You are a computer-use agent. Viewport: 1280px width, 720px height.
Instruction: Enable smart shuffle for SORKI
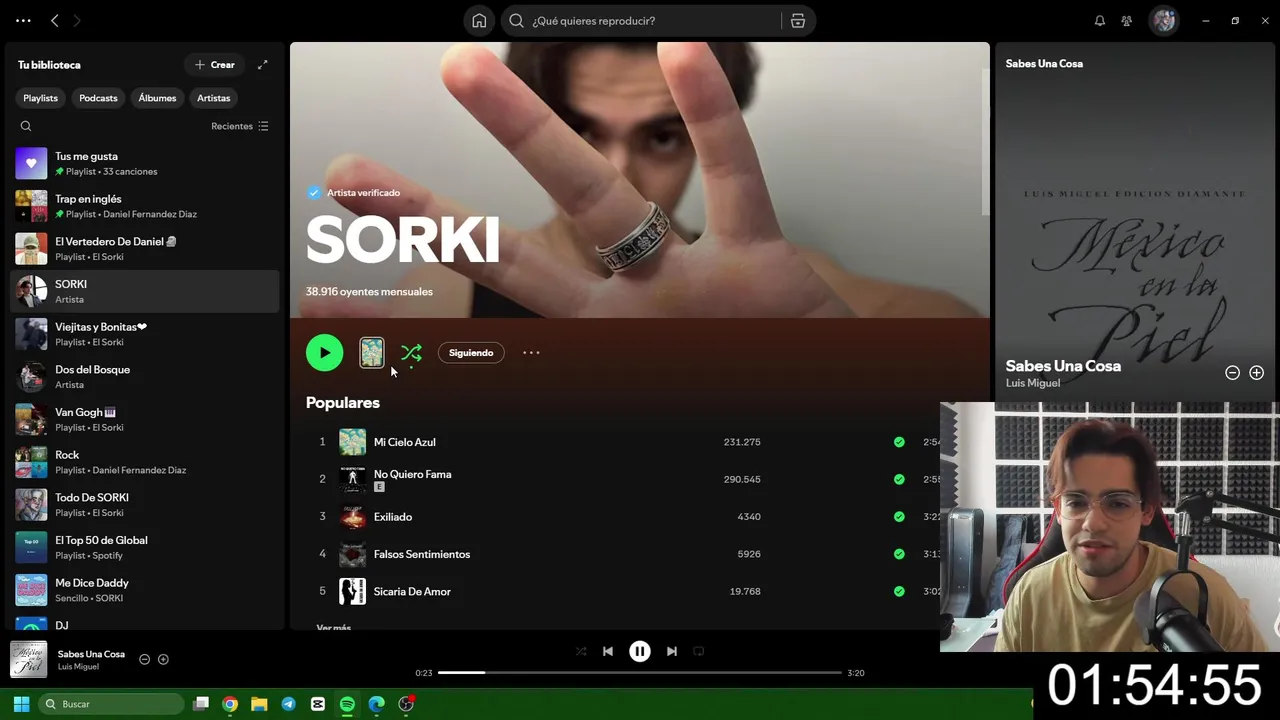411,353
